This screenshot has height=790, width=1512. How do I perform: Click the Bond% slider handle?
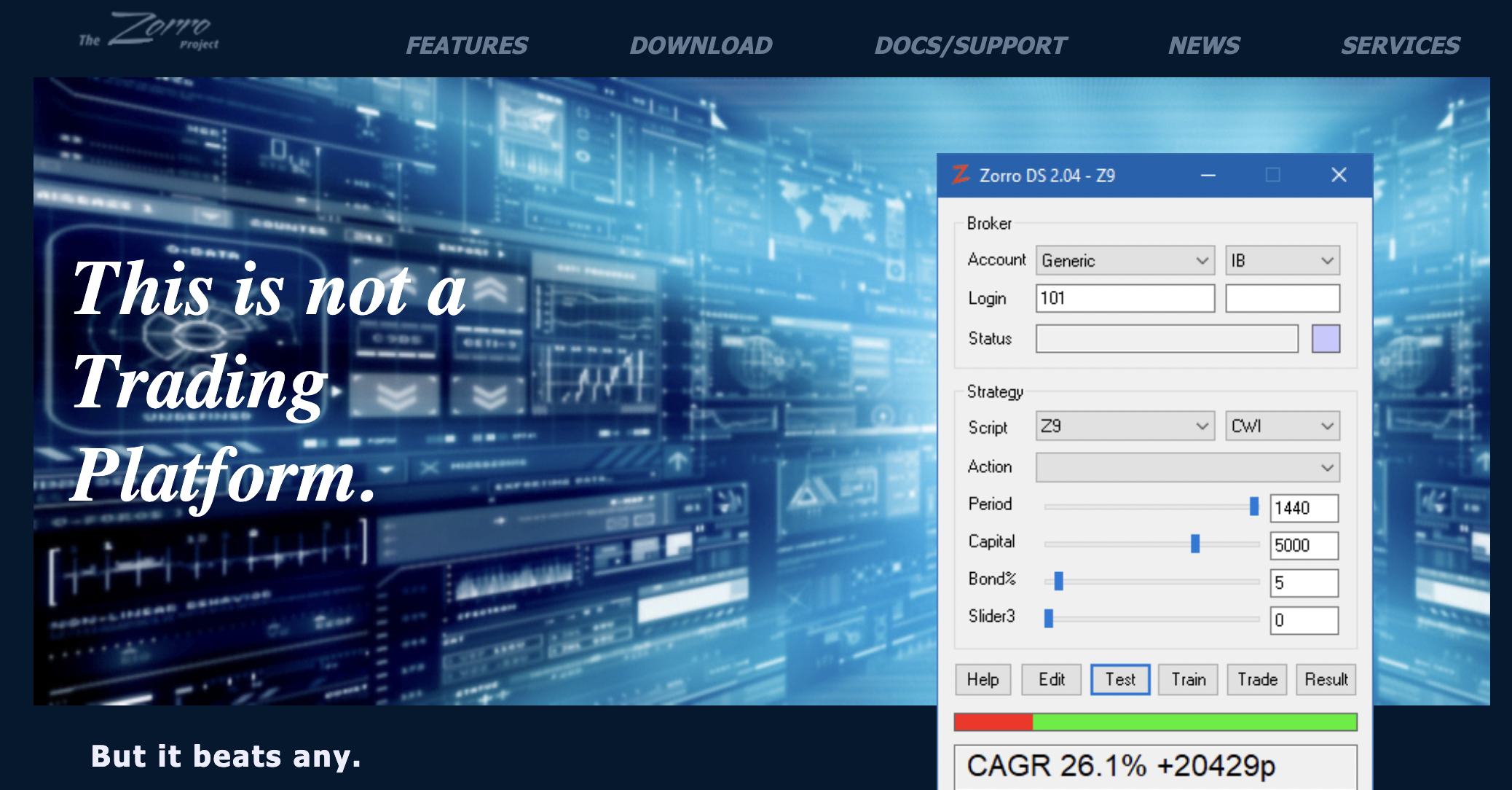[x=1059, y=581]
